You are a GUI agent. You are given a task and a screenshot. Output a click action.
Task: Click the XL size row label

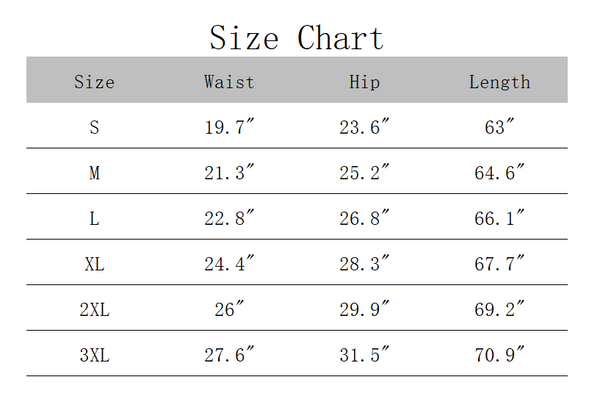tap(94, 264)
